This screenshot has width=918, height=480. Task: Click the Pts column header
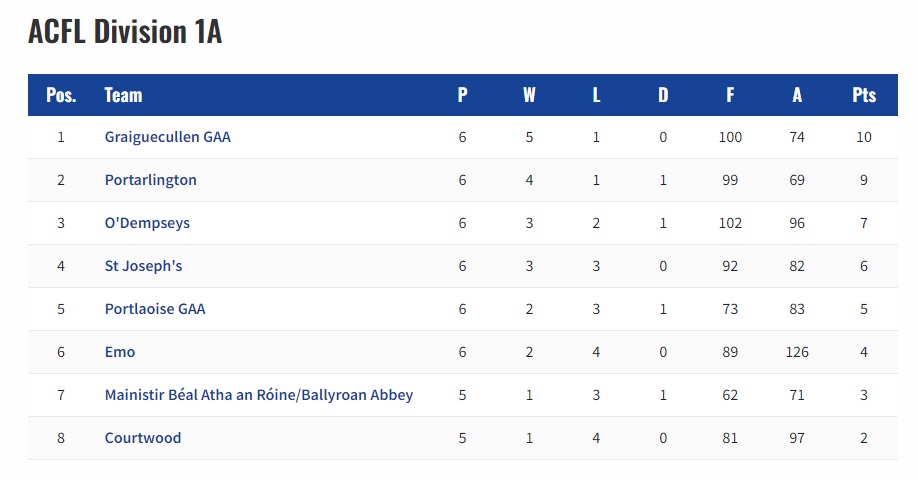864,95
